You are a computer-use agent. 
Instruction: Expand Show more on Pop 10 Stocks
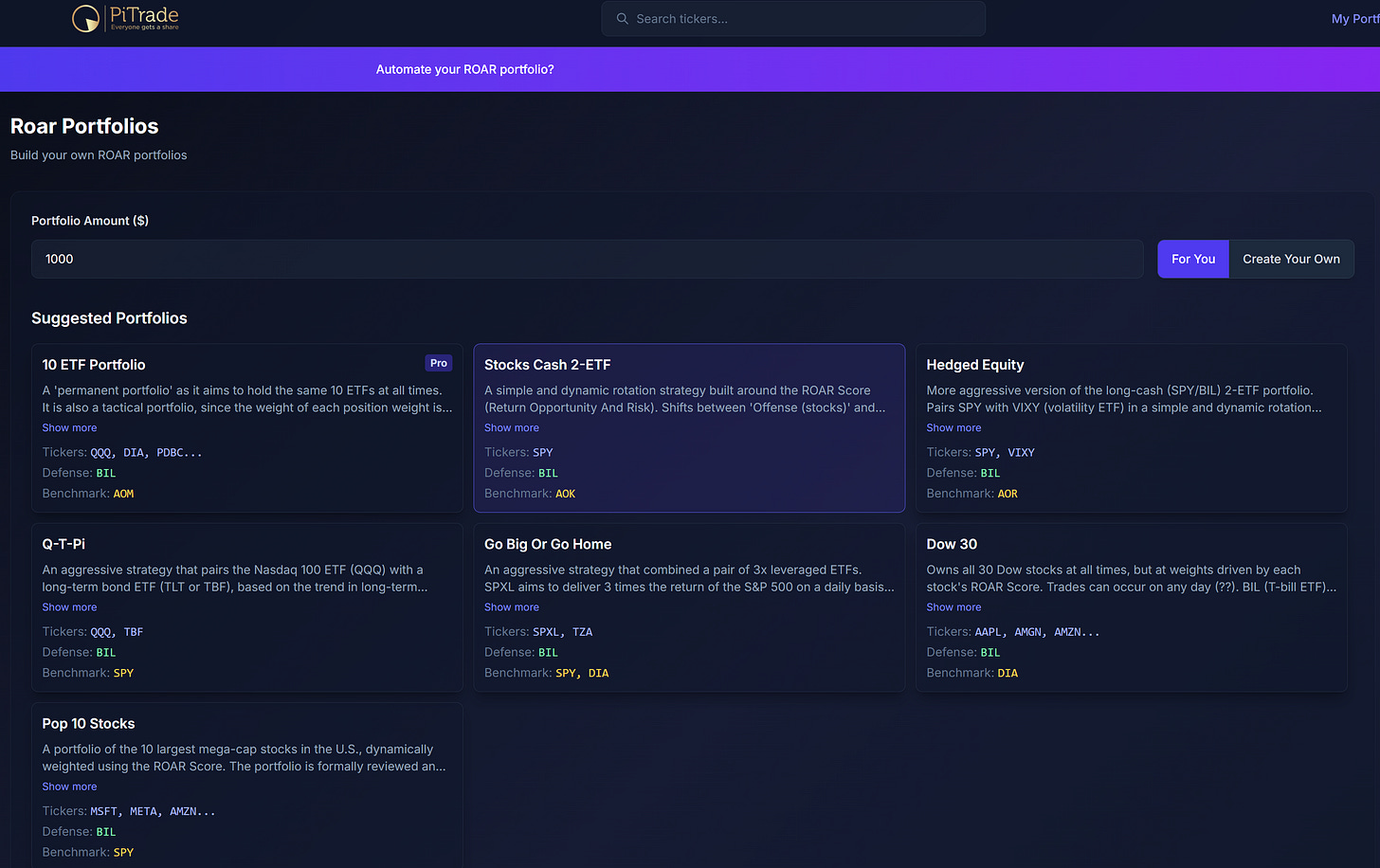point(69,787)
